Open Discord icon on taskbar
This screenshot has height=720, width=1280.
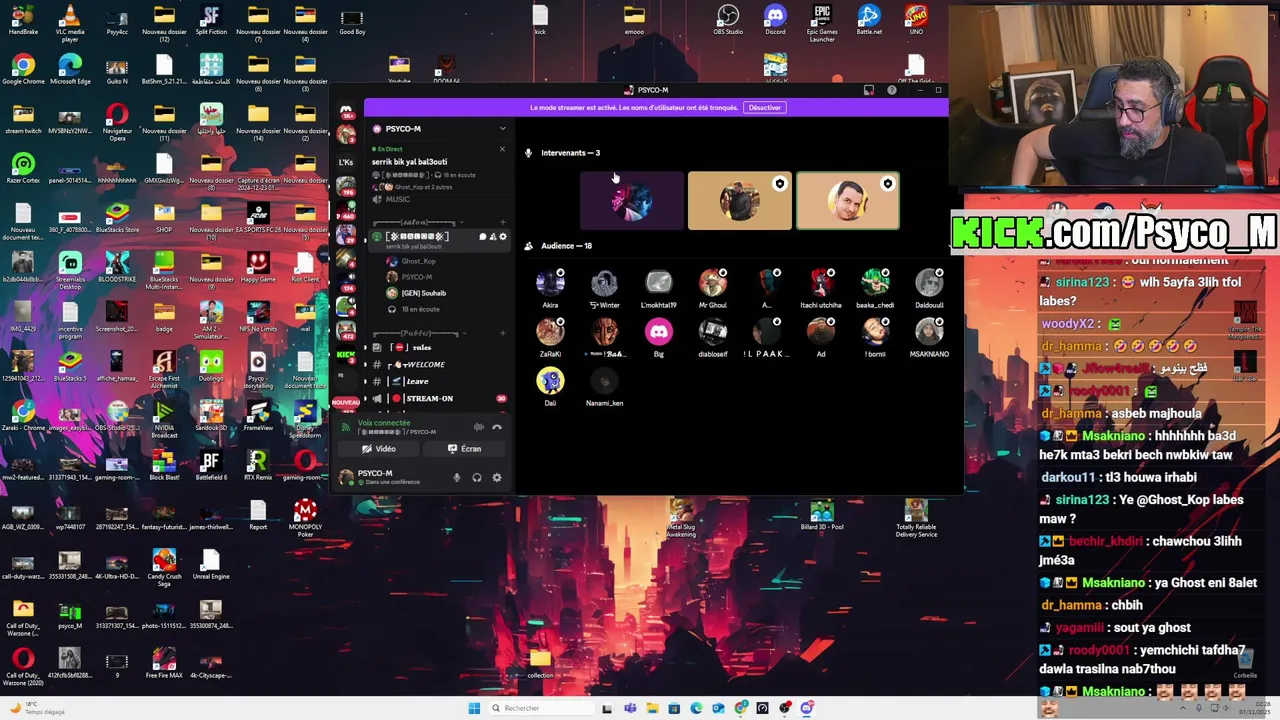click(806, 708)
